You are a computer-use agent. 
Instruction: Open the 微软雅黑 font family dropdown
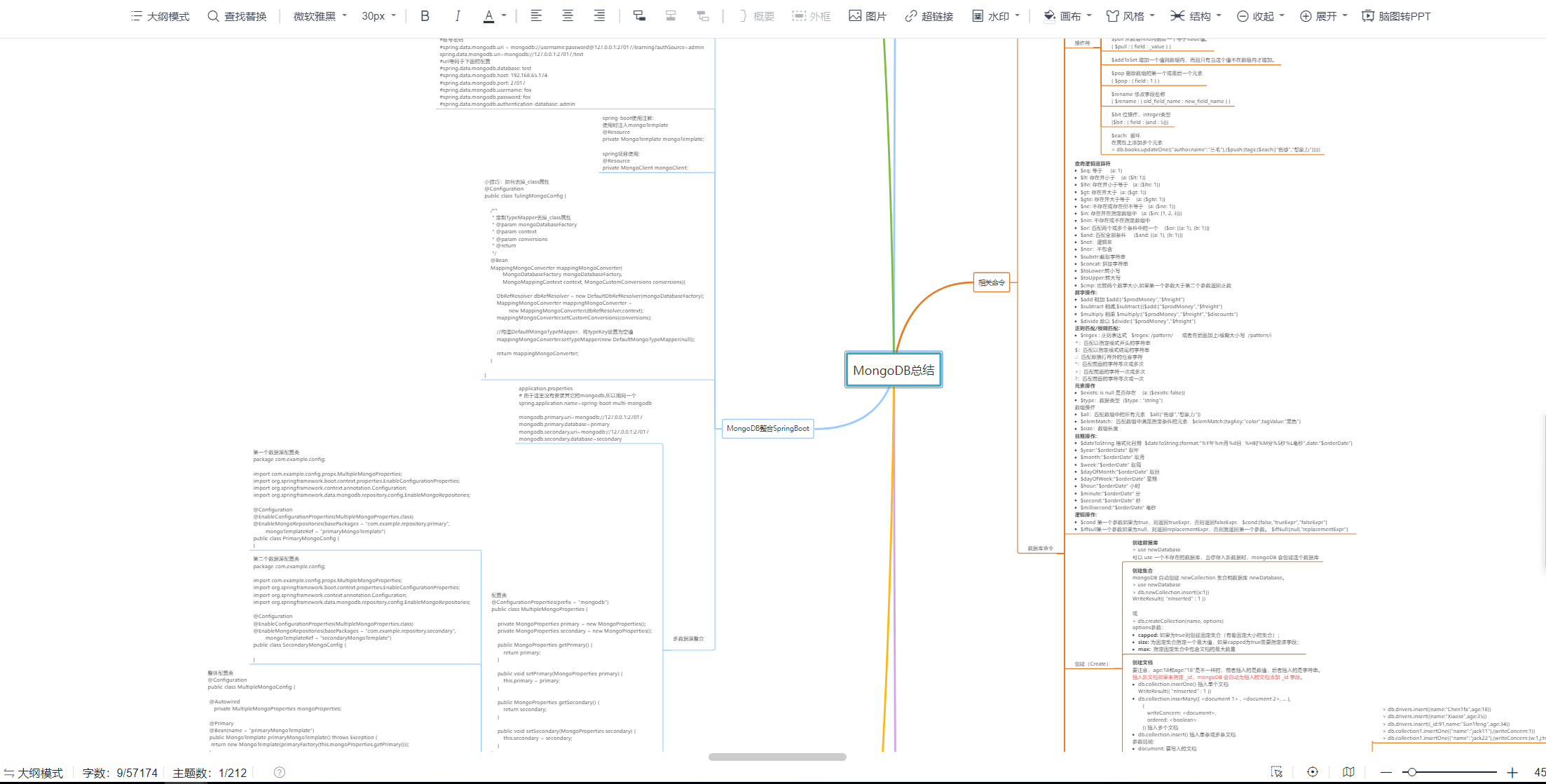coord(320,16)
